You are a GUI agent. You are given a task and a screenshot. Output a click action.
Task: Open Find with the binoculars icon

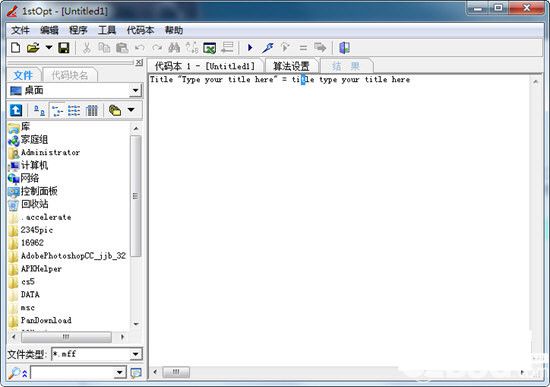pos(174,48)
